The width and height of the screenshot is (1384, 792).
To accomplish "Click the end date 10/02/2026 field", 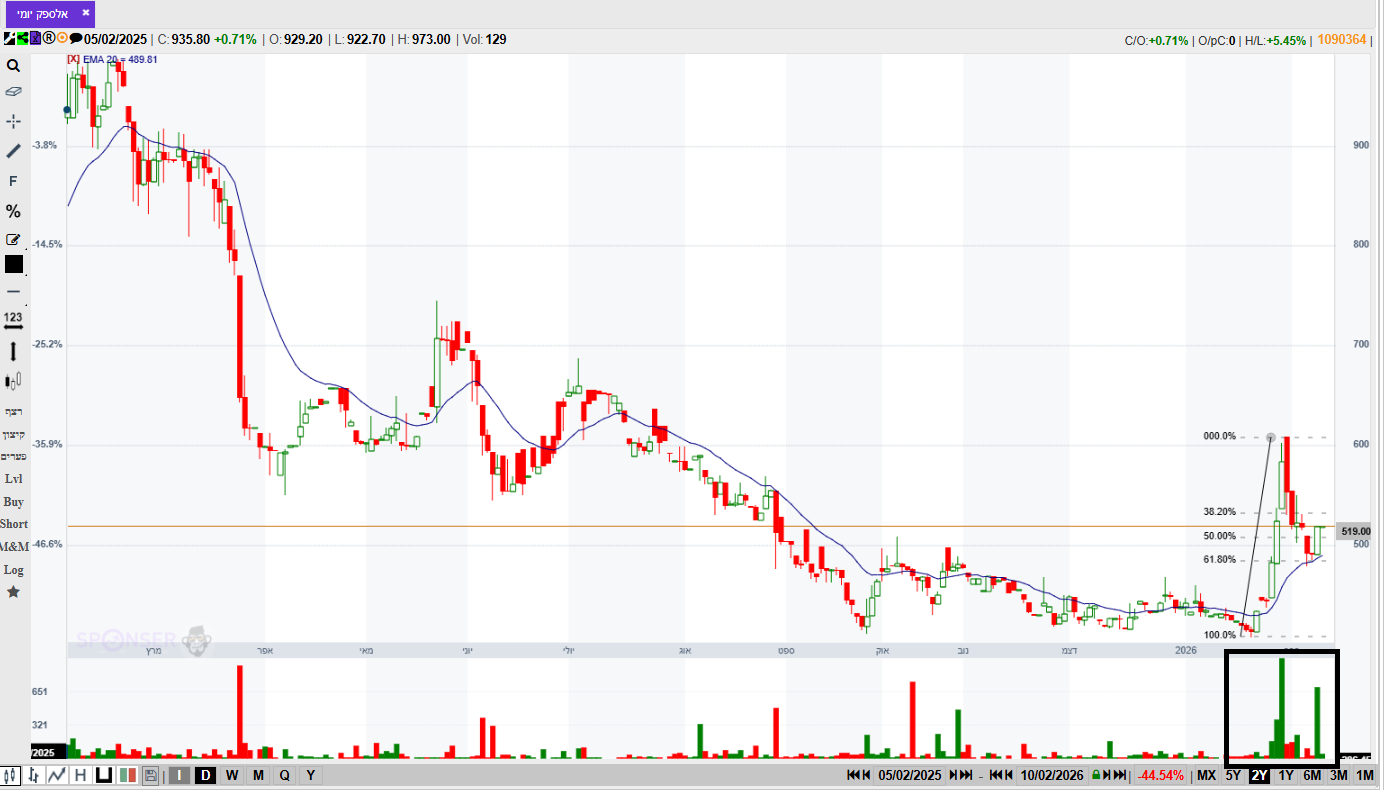I will 1052,775.
